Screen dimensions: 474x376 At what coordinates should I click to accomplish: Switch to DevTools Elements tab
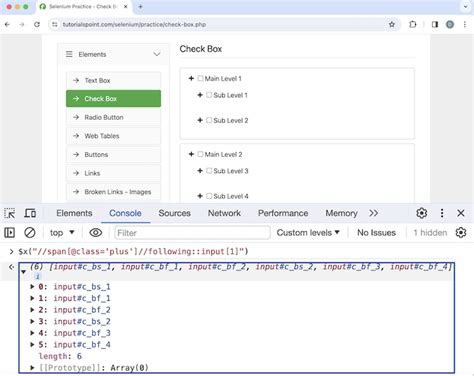(74, 213)
